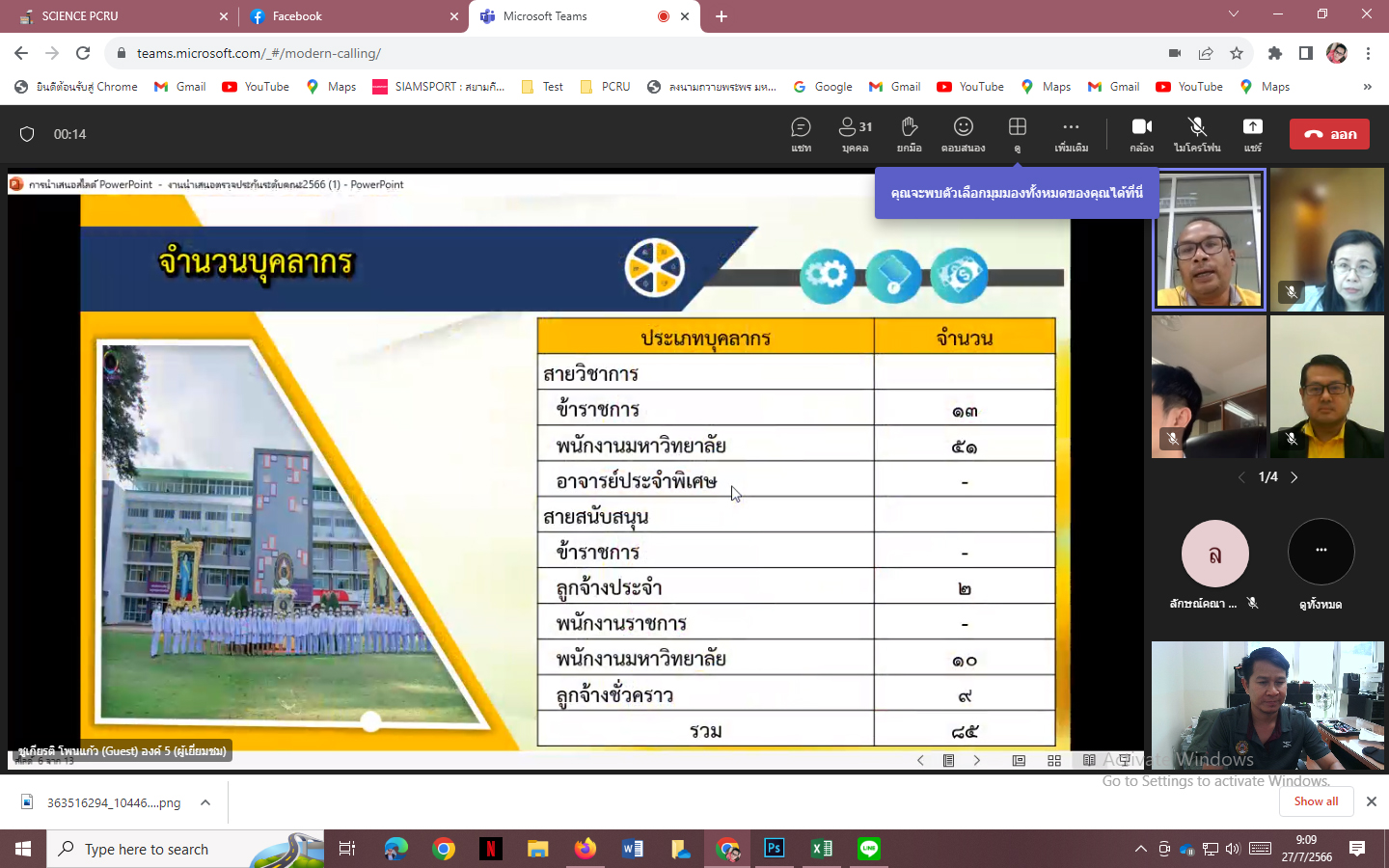Bookmark this page with the star icon
The image size is (1389, 868).
tap(1237, 53)
